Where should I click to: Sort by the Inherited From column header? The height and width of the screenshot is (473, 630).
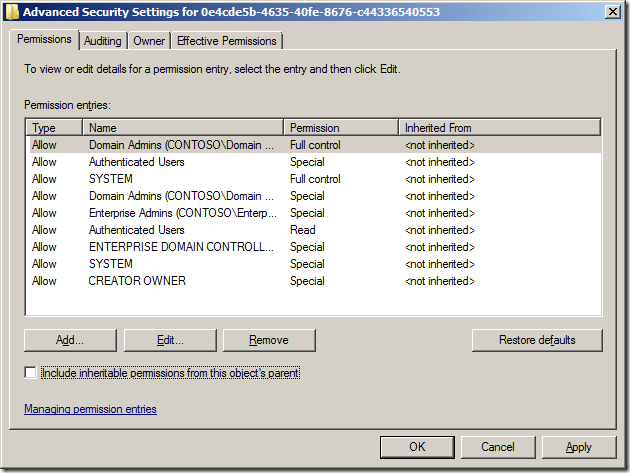tap(498, 128)
